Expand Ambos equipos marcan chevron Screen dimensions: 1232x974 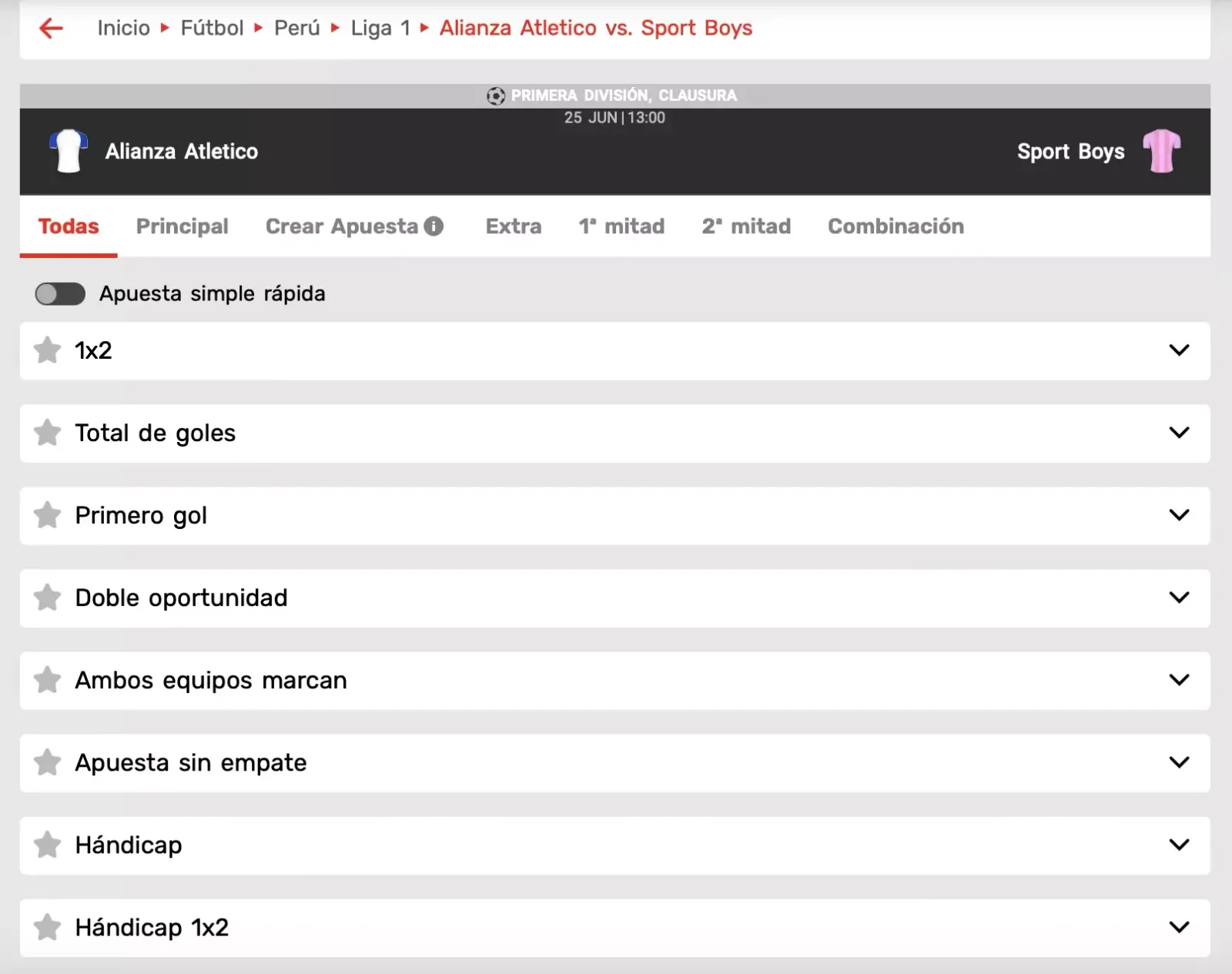(x=1179, y=680)
